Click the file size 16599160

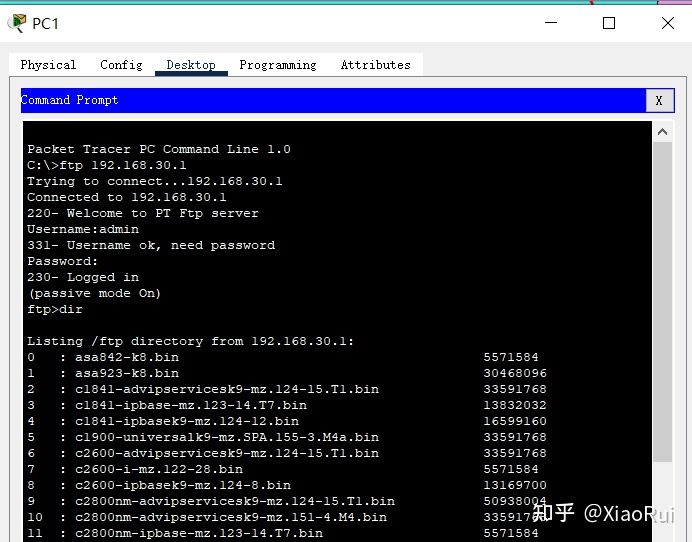[x=515, y=421]
